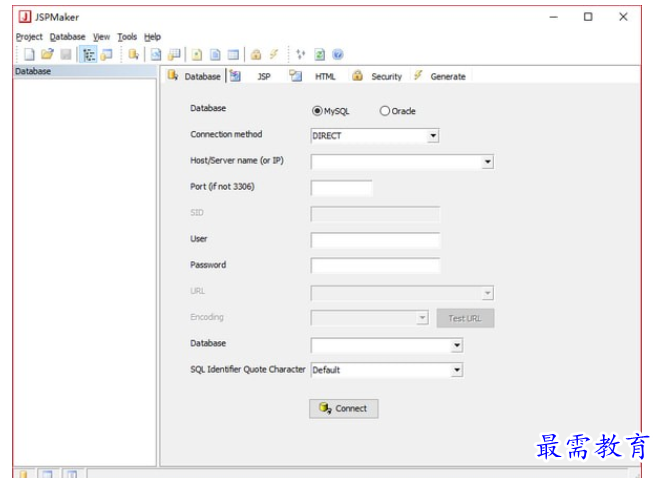Open a project using the yellow folder icon

(x=47, y=54)
